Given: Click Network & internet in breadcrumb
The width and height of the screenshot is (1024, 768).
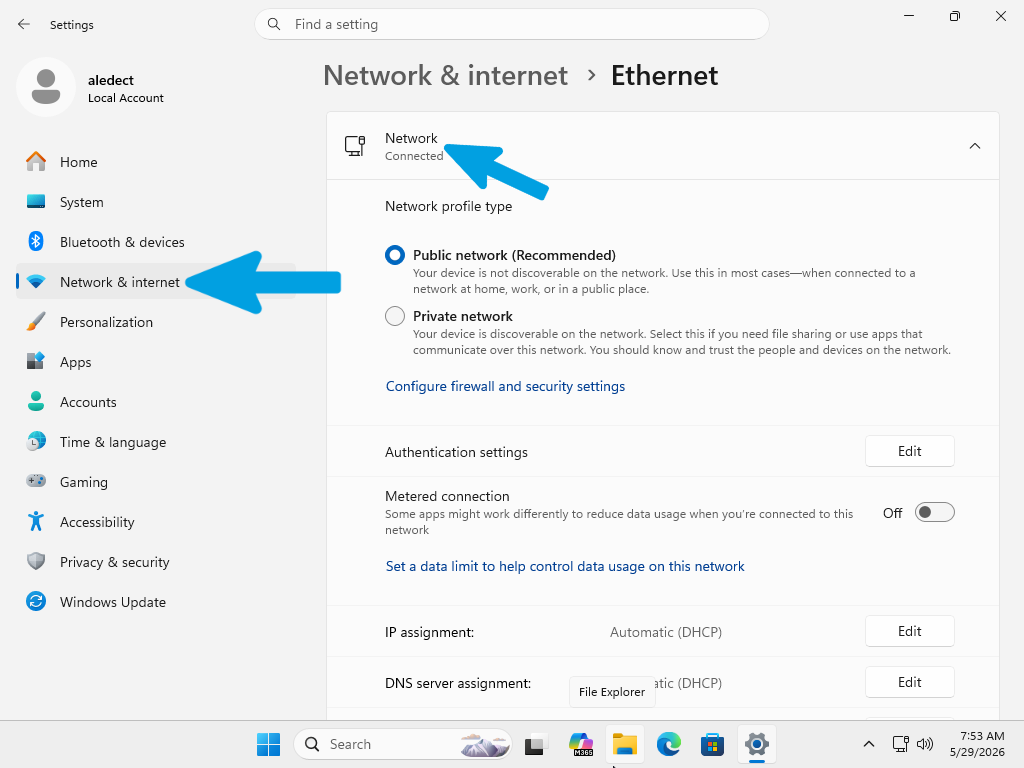Looking at the screenshot, I should 445,76.
